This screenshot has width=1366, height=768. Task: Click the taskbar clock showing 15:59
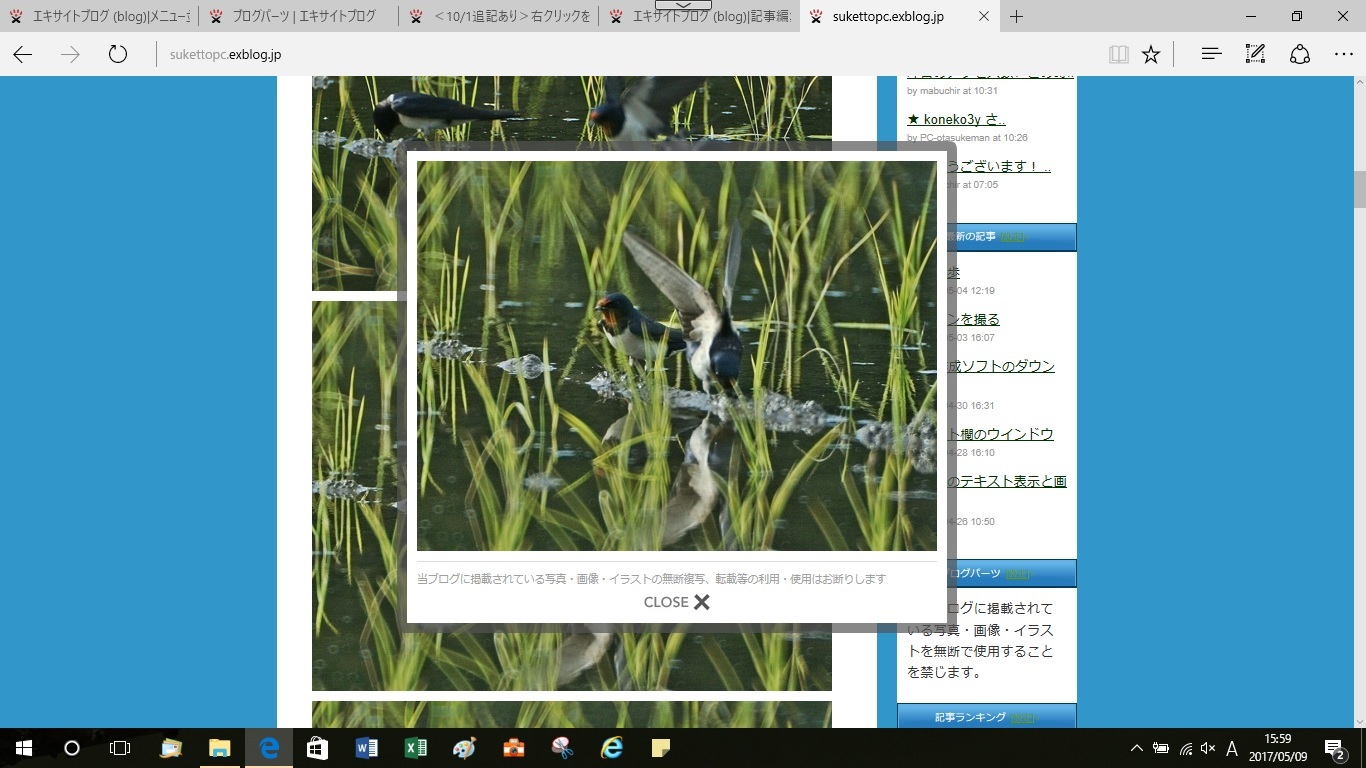[1277, 748]
